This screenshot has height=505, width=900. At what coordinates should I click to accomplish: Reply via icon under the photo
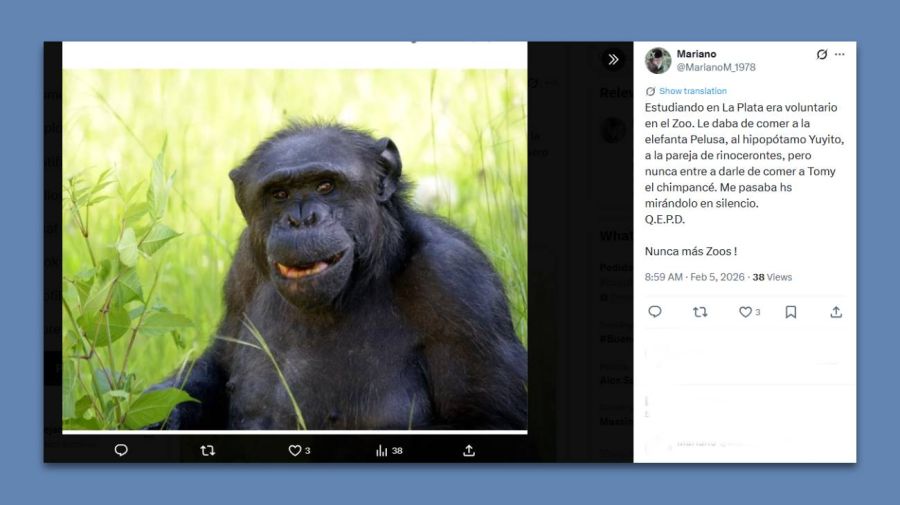[121, 450]
